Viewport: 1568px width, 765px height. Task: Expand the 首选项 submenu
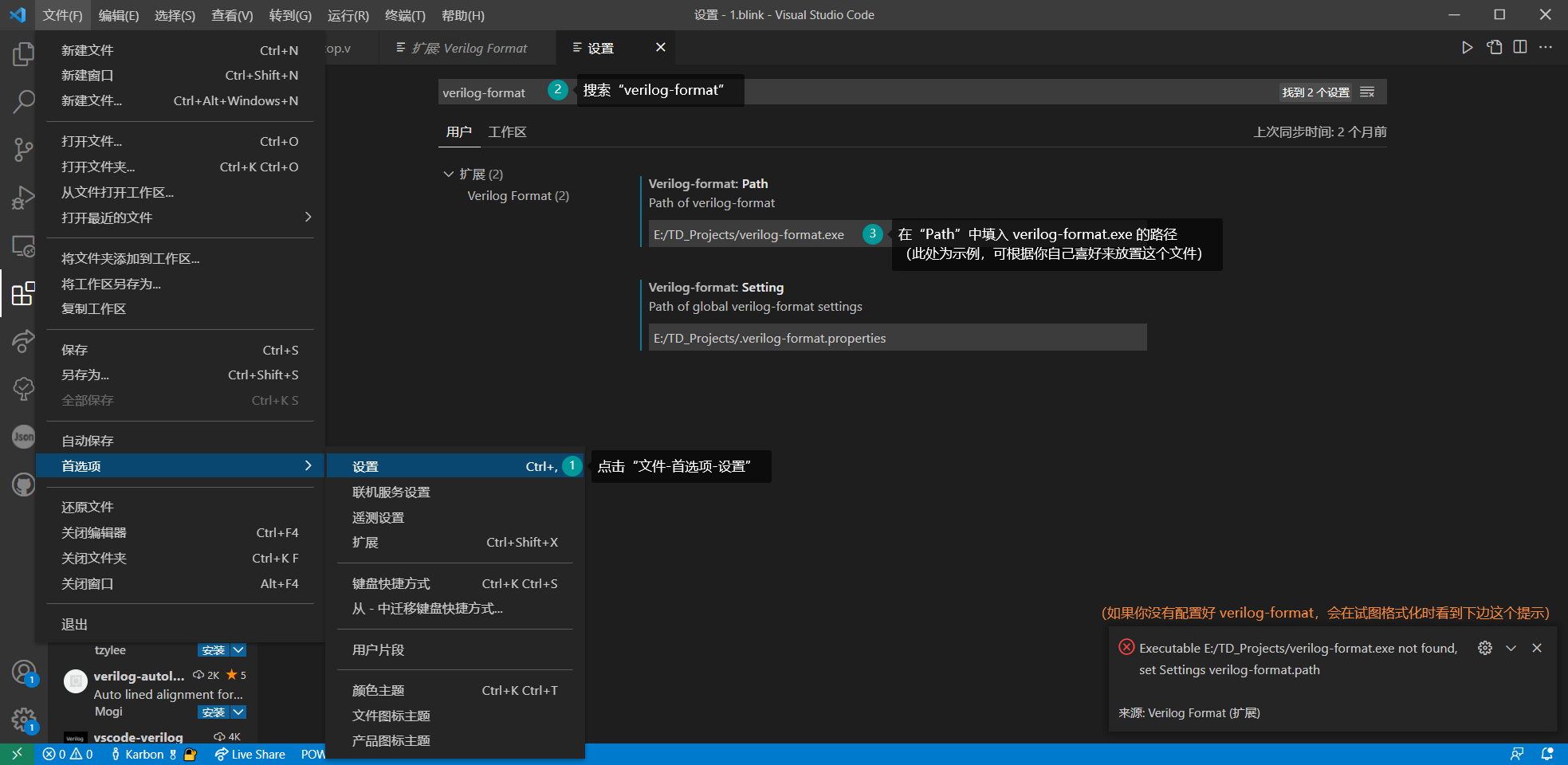click(x=180, y=466)
